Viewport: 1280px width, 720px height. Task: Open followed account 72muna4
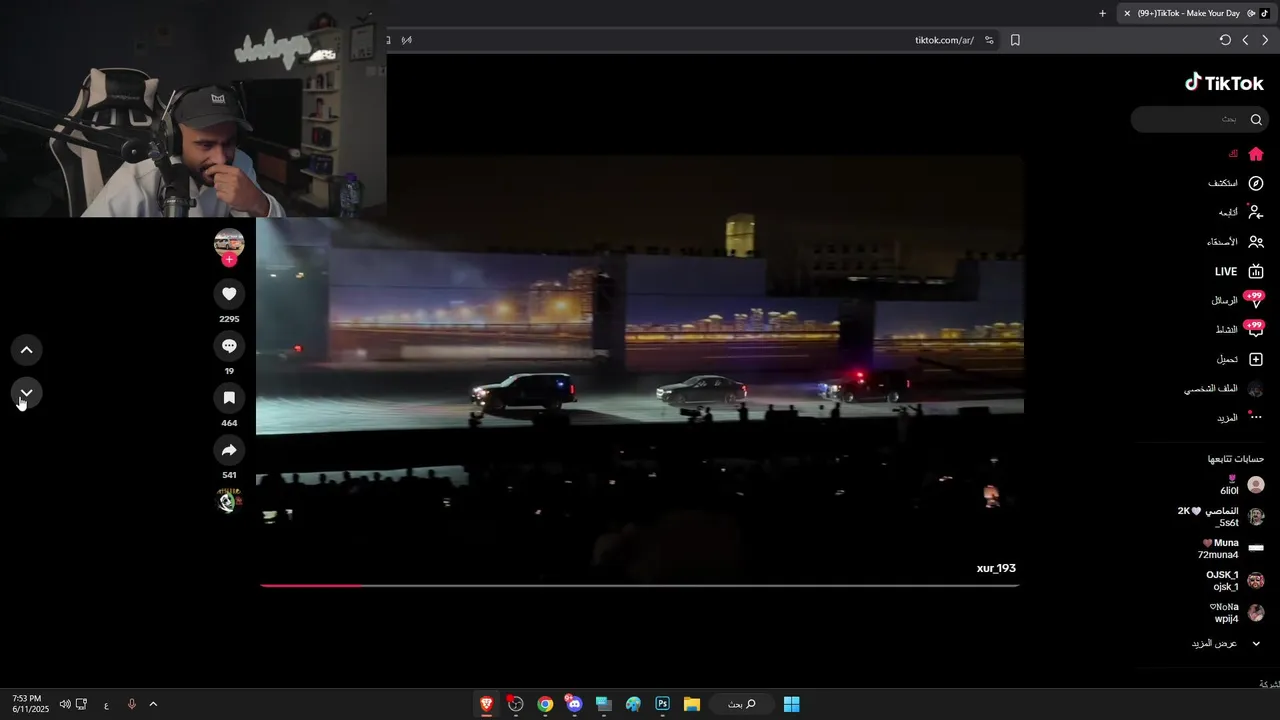[1231, 549]
